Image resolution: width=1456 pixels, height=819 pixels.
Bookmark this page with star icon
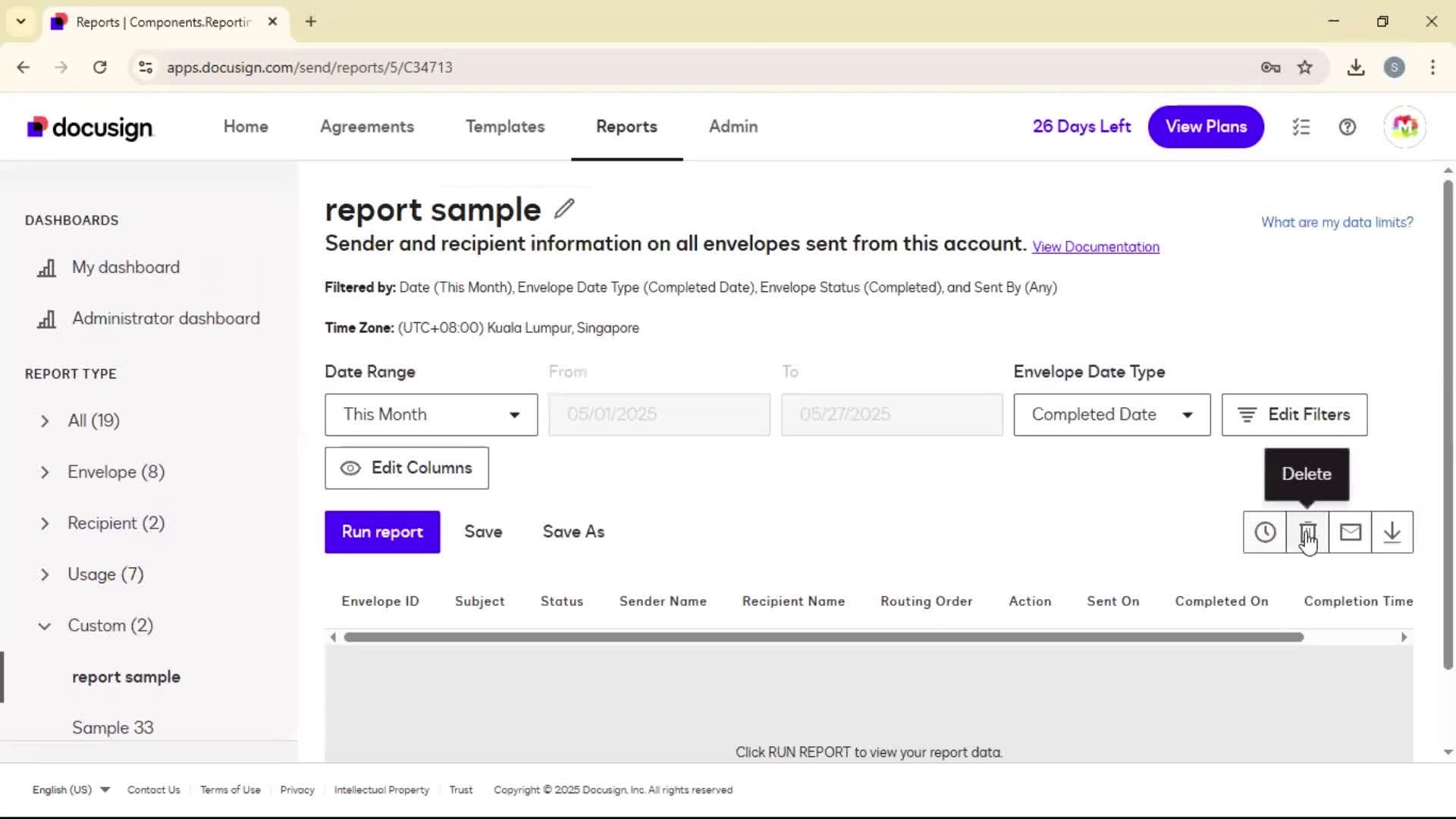[1304, 67]
